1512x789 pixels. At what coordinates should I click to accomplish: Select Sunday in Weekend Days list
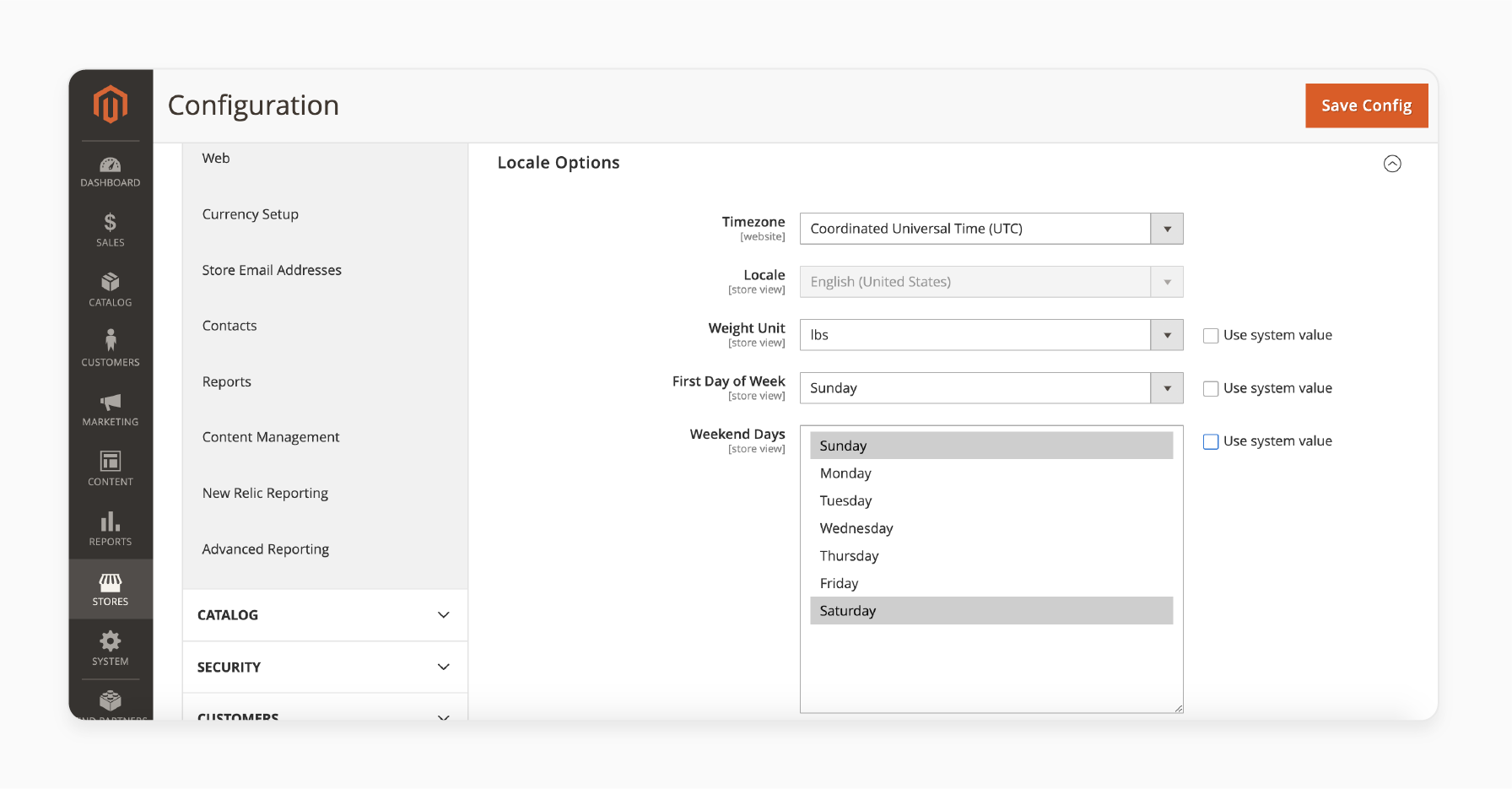point(991,446)
